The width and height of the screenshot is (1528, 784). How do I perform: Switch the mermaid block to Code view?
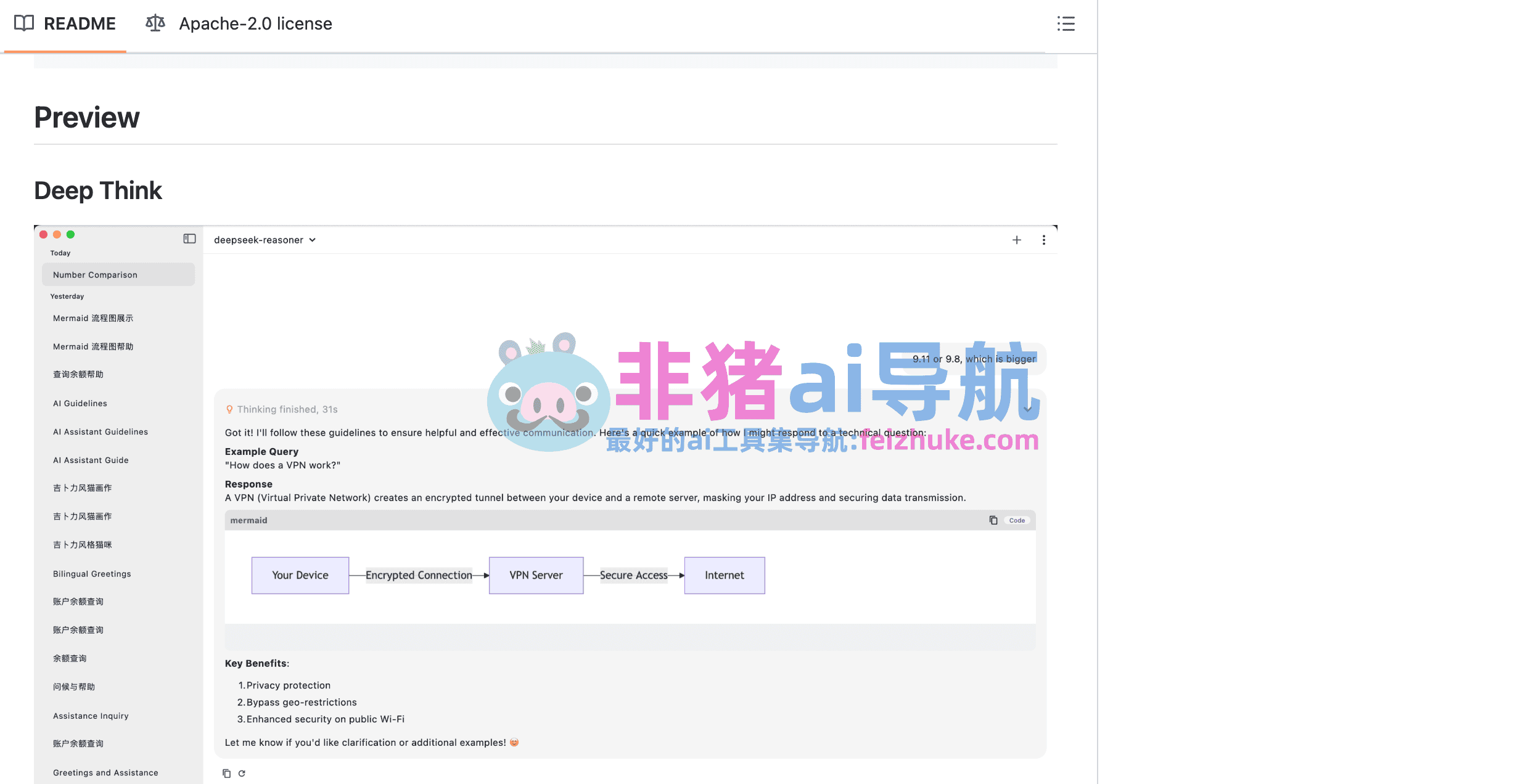(1016, 520)
